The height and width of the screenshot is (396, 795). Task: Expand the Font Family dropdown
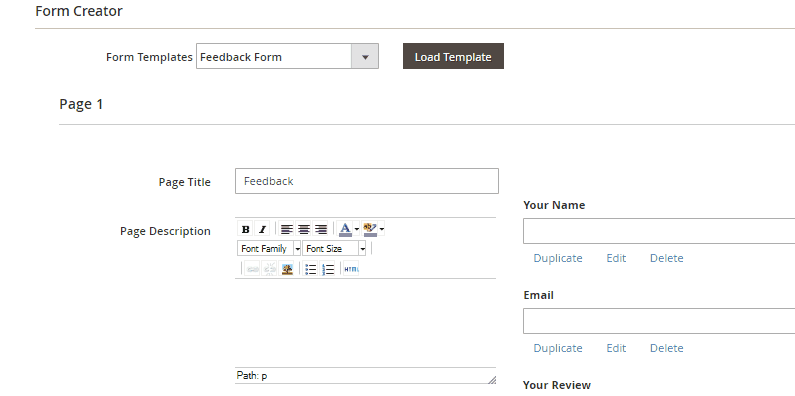(x=269, y=248)
